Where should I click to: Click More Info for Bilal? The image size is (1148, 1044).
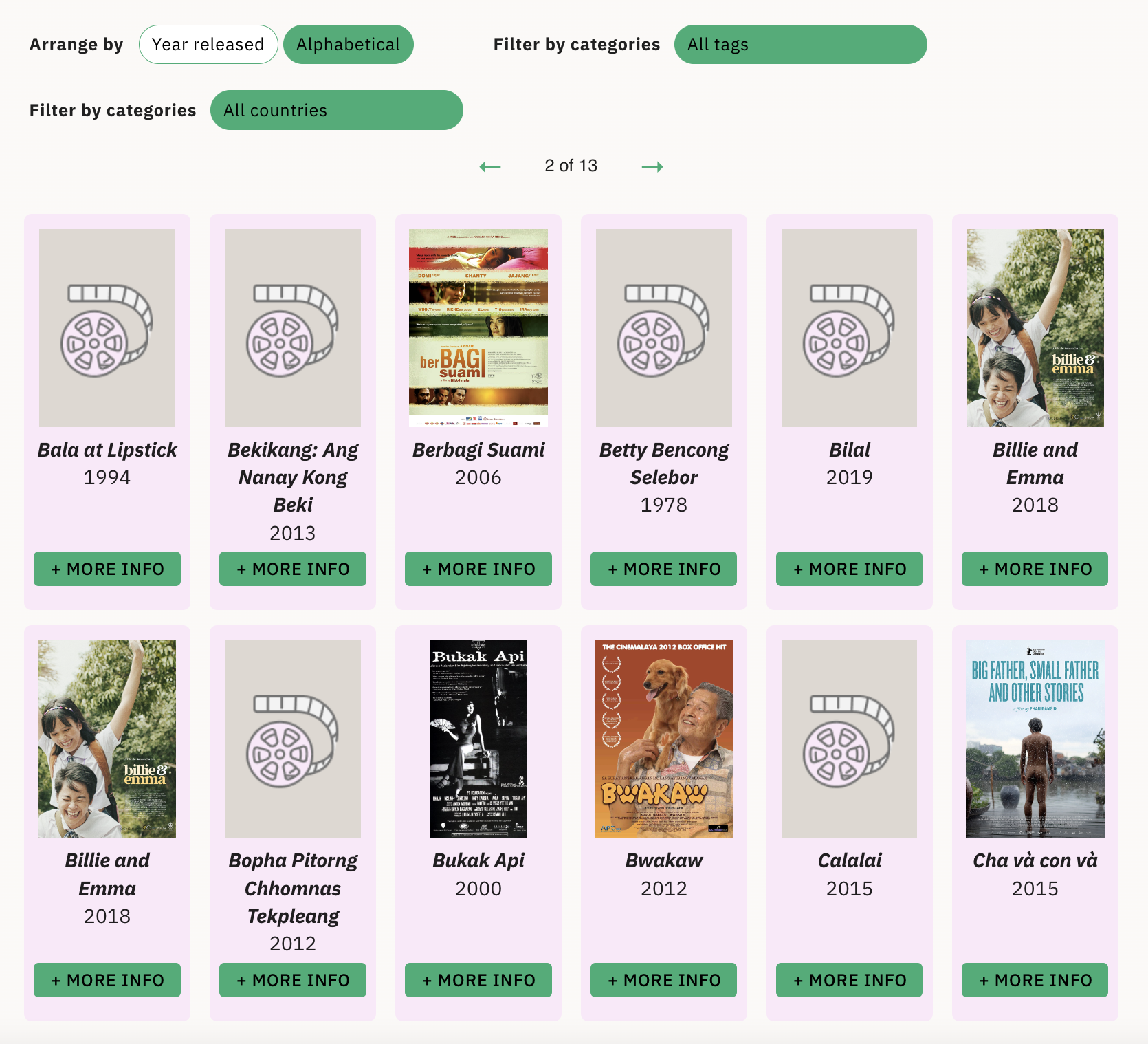coord(850,569)
